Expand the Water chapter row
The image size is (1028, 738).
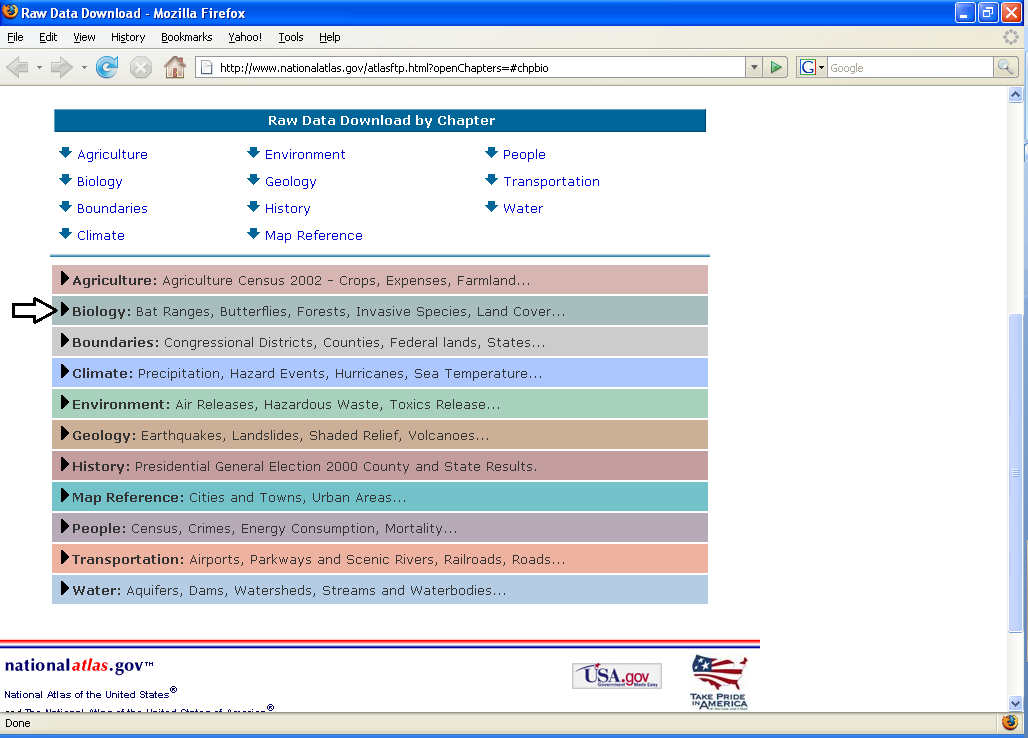[x=380, y=590]
